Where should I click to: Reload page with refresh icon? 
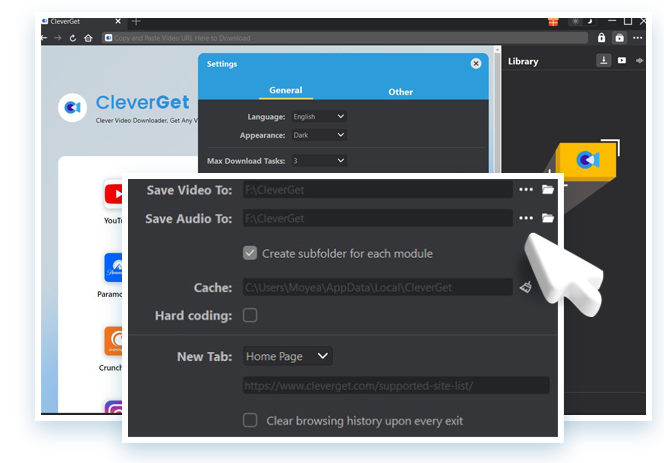tap(73, 38)
